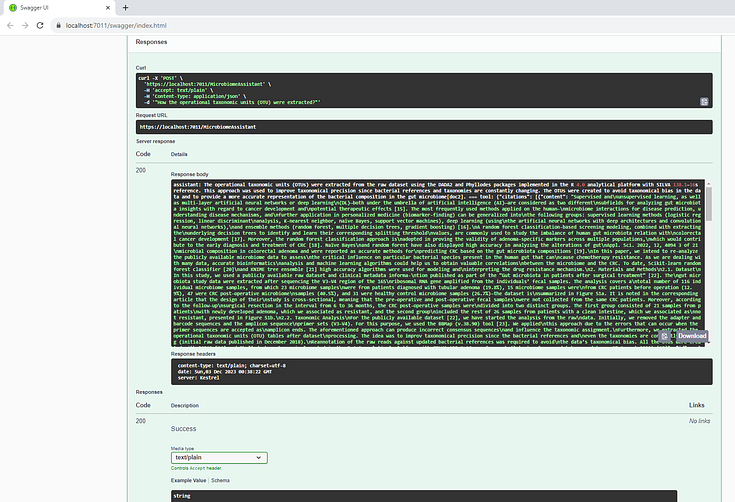This screenshot has height=502, width=735.
Task: Click the response headers block
Action: click(x=442, y=372)
